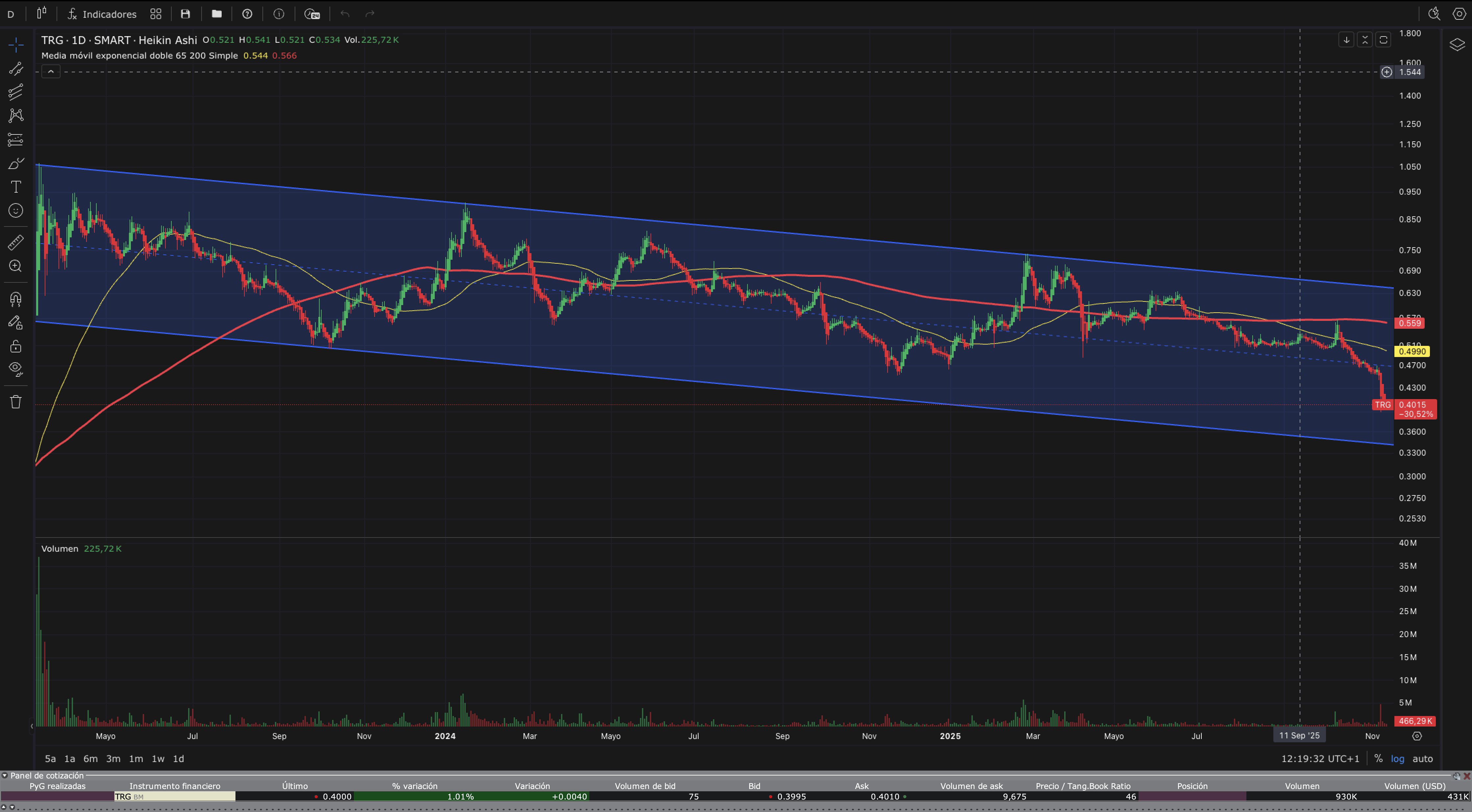Image resolution: width=1472 pixels, height=812 pixels.
Task: Activate the magnet snap mode
Action: [x=16, y=299]
